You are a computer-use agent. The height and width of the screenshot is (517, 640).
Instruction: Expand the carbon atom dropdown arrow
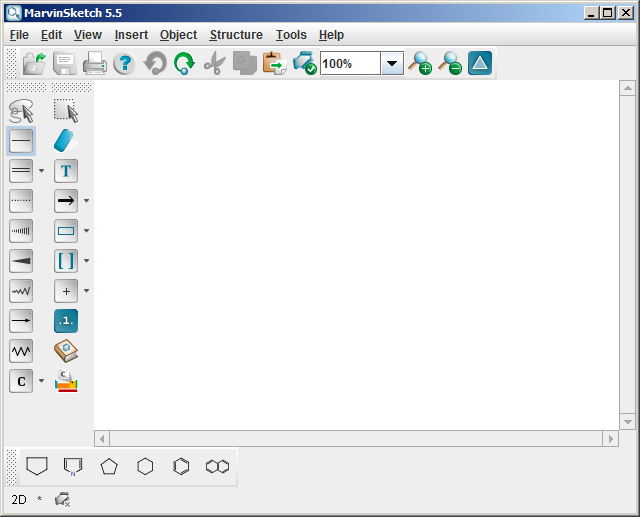[x=41, y=381]
